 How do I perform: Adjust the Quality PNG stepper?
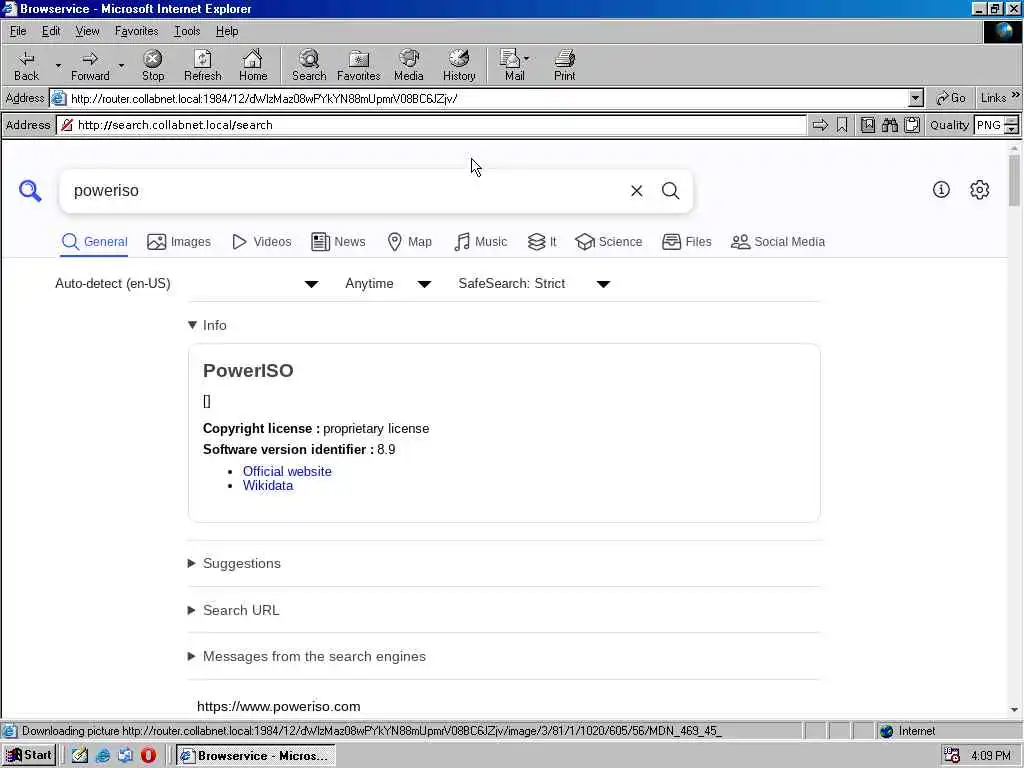coord(1011,125)
